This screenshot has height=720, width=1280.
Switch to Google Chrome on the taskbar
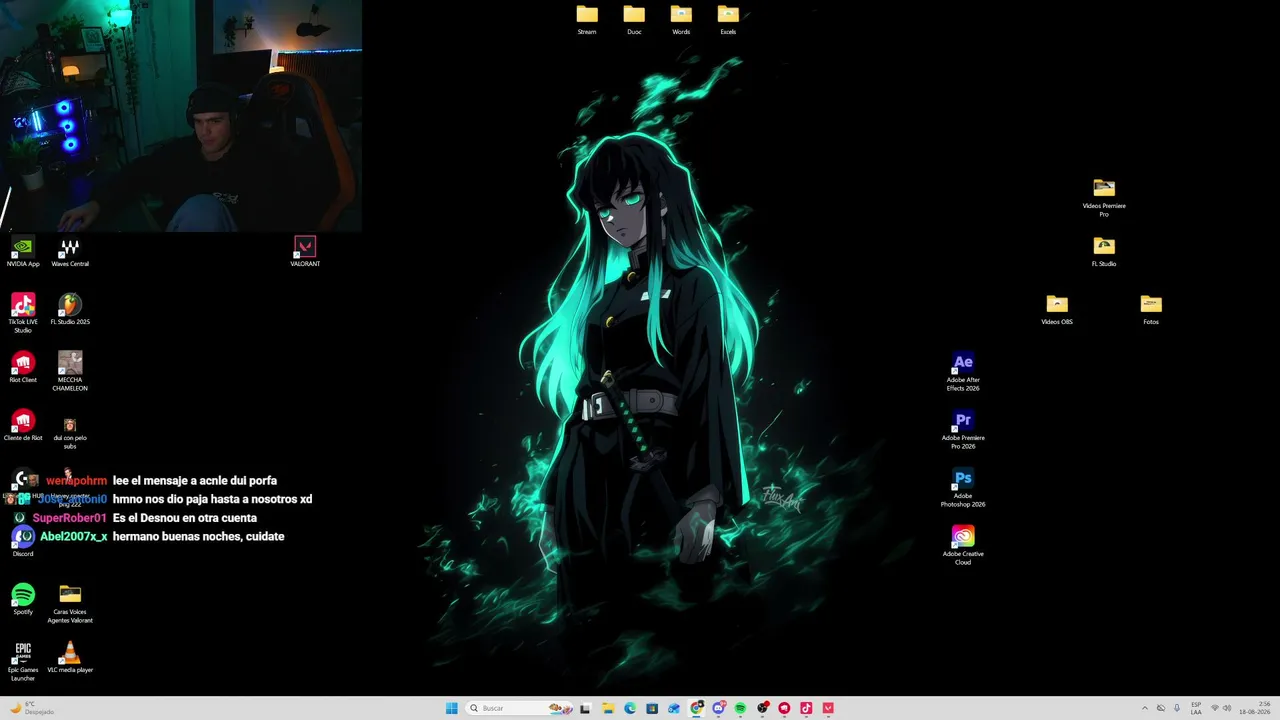pos(696,708)
